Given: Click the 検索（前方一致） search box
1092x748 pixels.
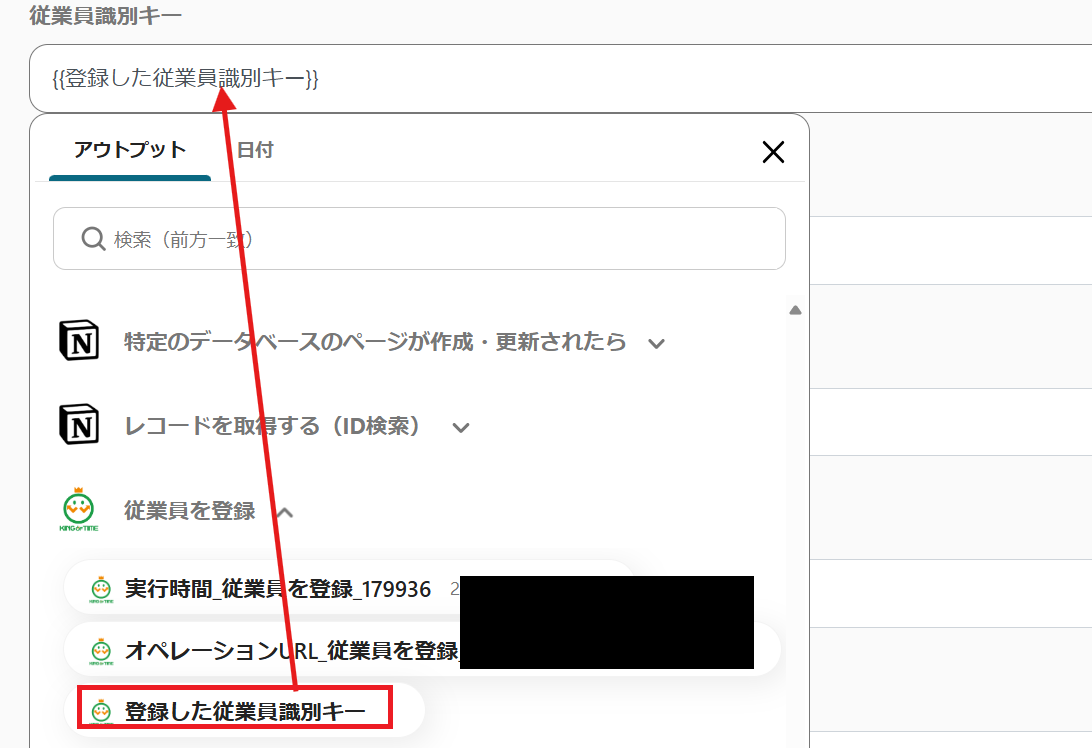Looking at the screenshot, I should click(x=419, y=239).
